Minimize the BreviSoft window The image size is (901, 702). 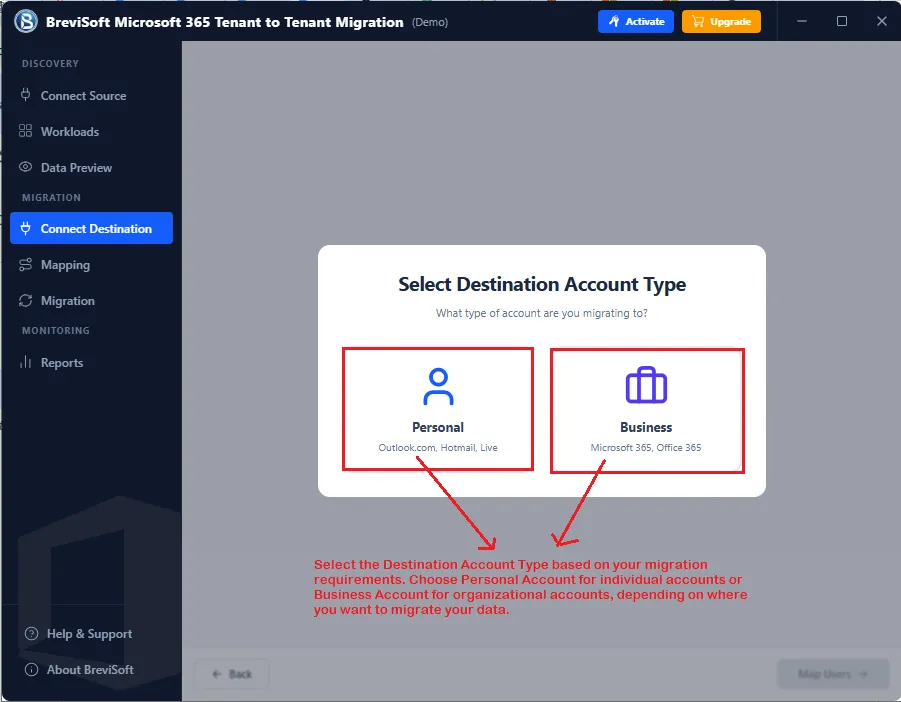click(x=802, y=21)
